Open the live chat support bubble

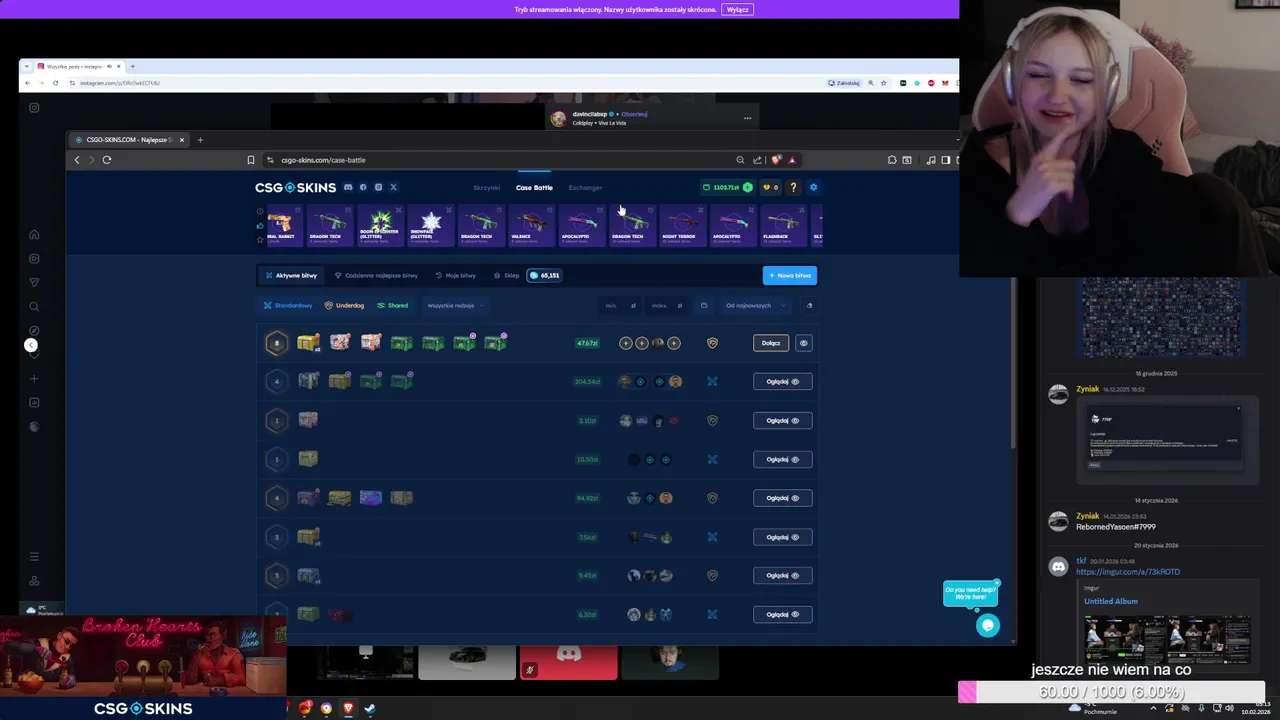tap(988, 625)
